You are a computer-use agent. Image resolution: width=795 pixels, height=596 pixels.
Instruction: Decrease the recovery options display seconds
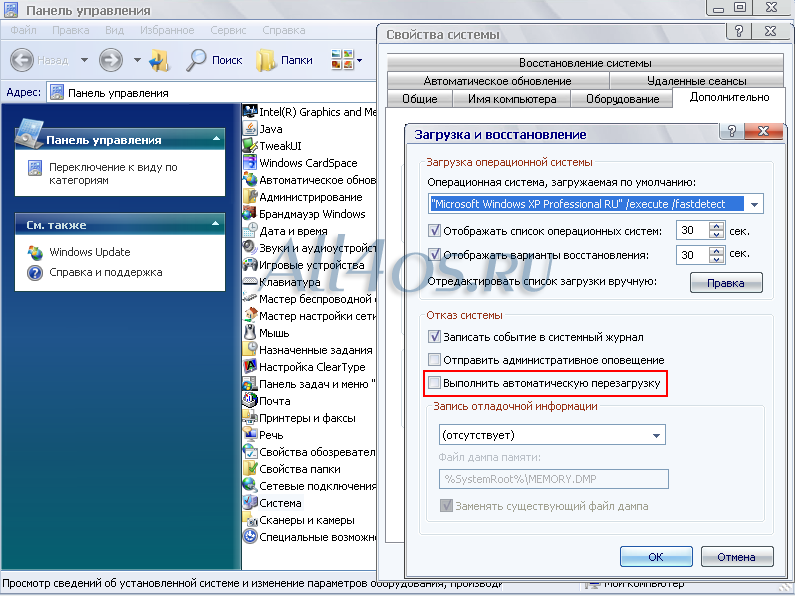point(716,258)
